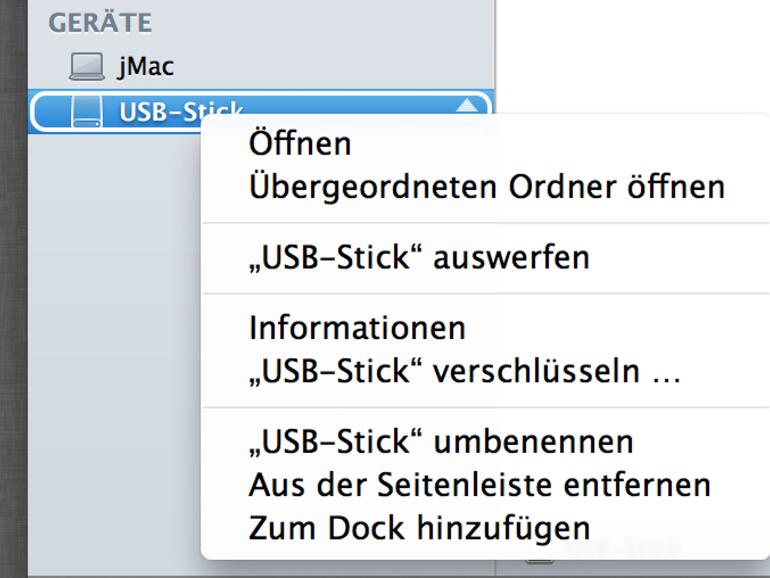The image size is (770, 578).
Task: Click "Aus der Seitenleiste entfernen"
Action: [x=479, y=484]
